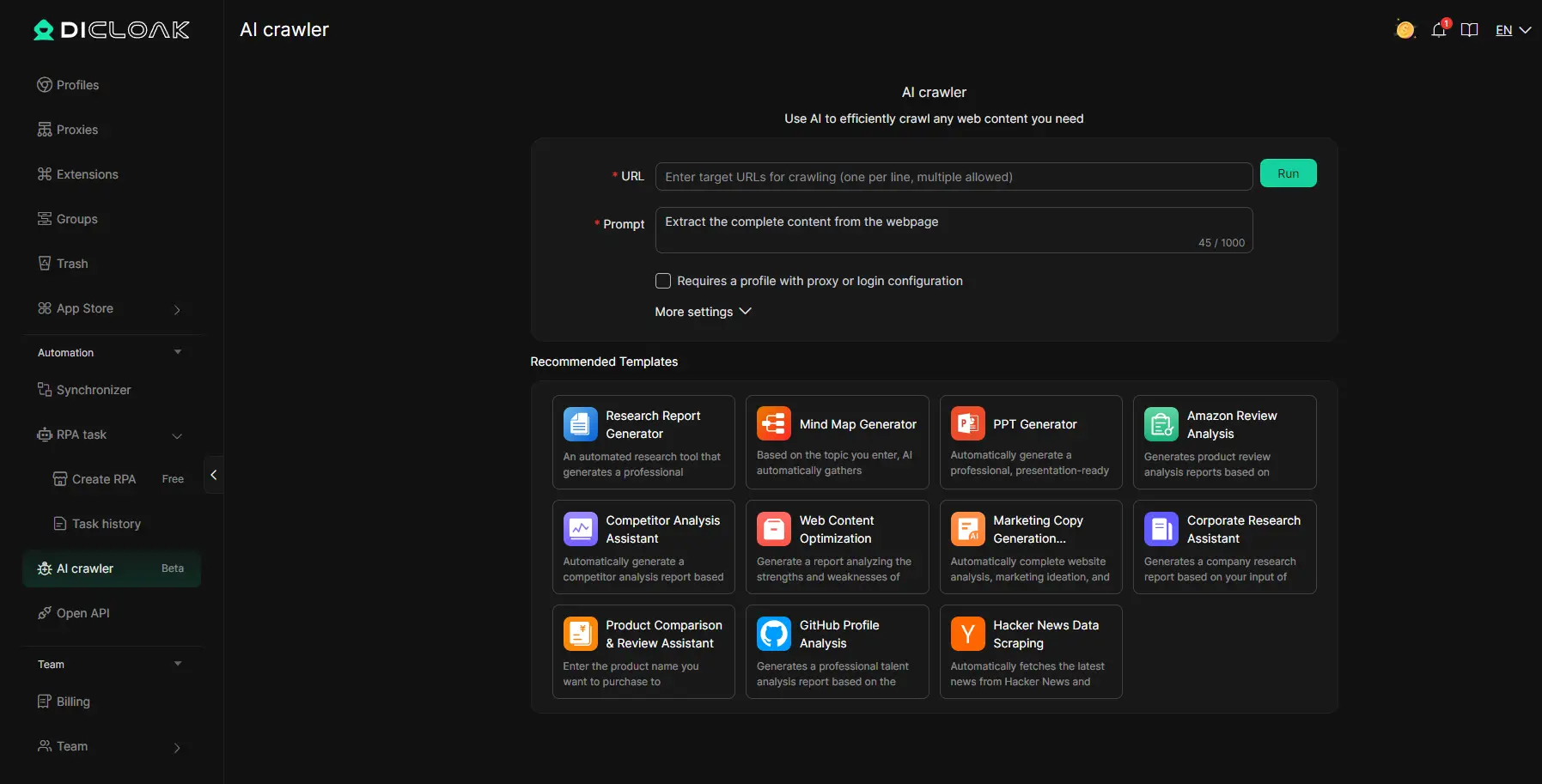Expand More settings
The height and width of the screenshot is (784, 1542).
click(703, 312)
